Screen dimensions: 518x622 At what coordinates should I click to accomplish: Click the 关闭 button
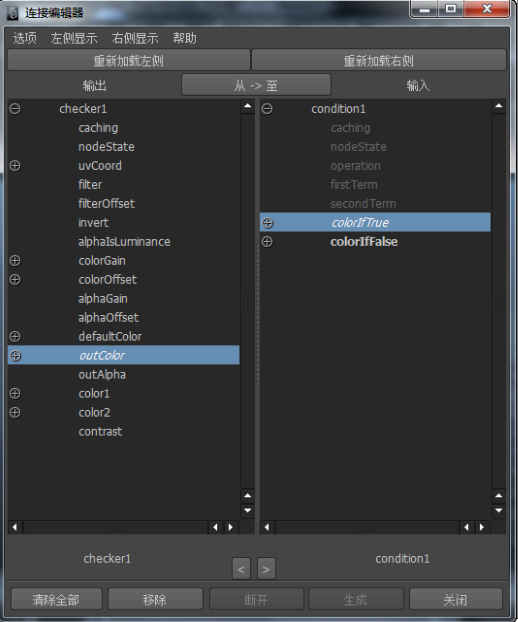coord(455,599)
